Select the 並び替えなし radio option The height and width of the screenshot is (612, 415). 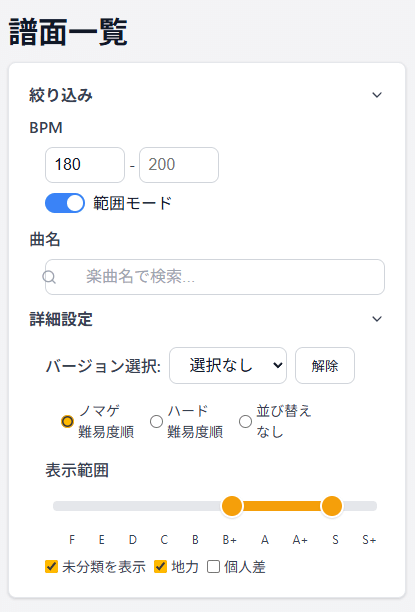coord(246,422)
